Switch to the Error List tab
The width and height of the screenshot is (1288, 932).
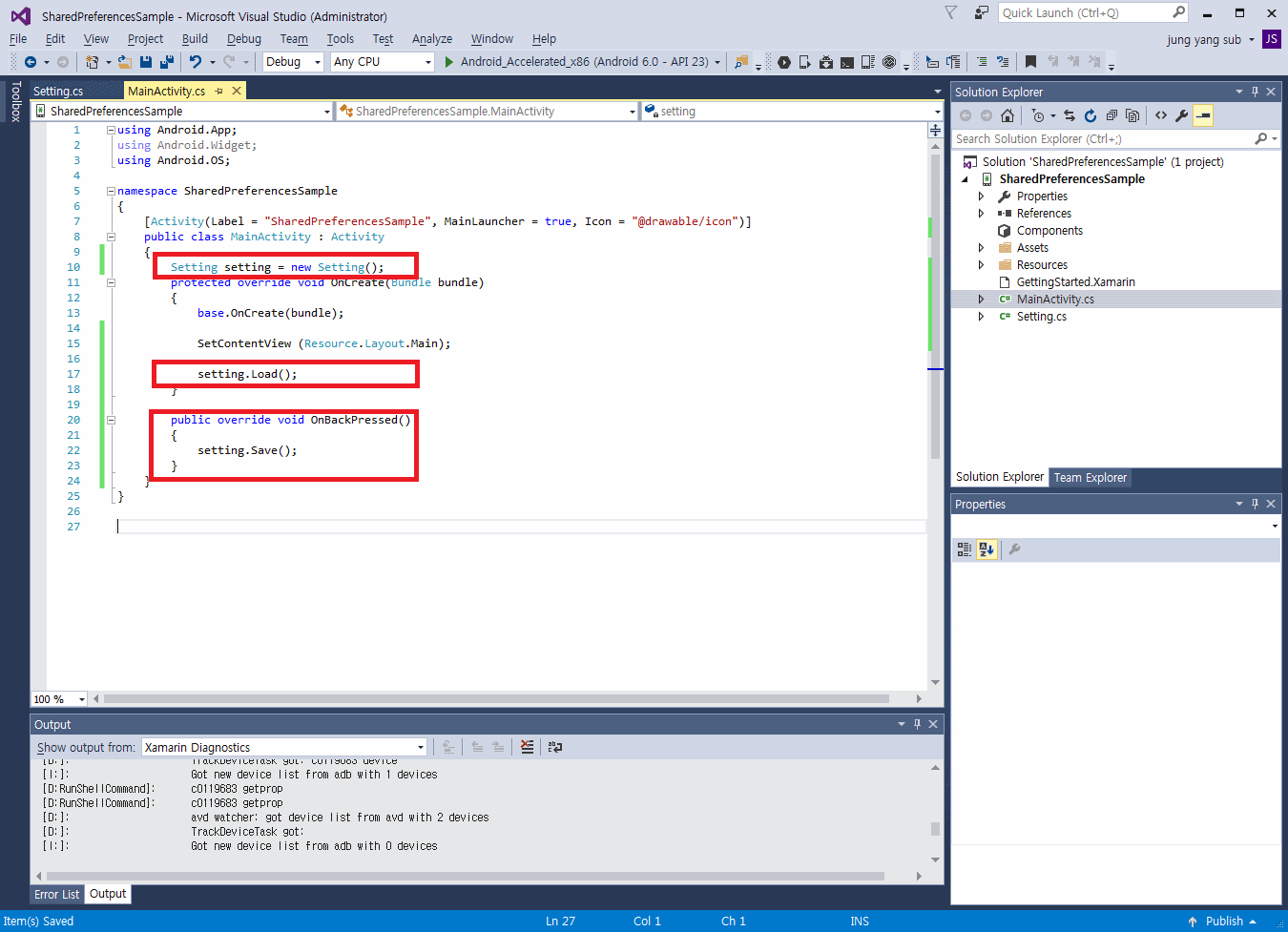click(57, 895)
